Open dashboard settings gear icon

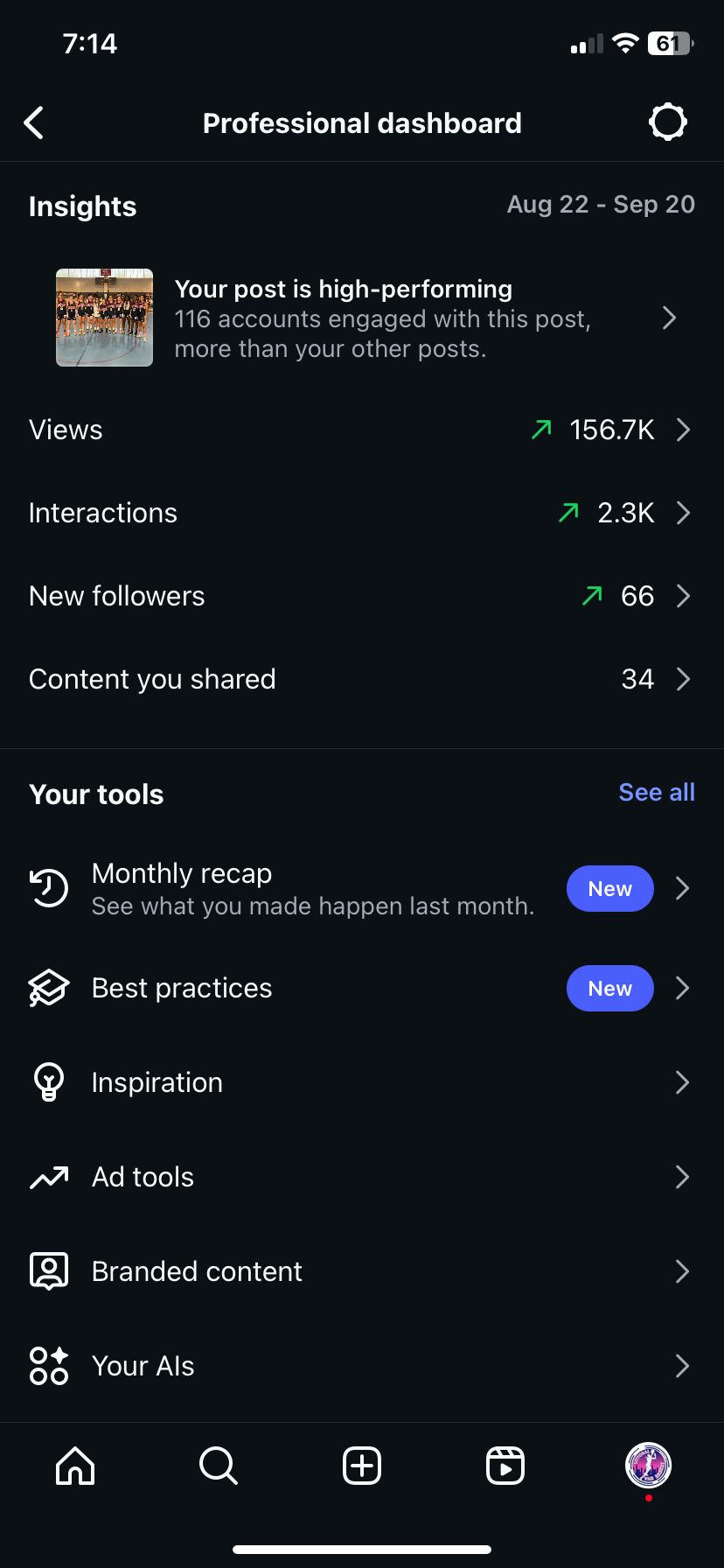coord(668,122)
